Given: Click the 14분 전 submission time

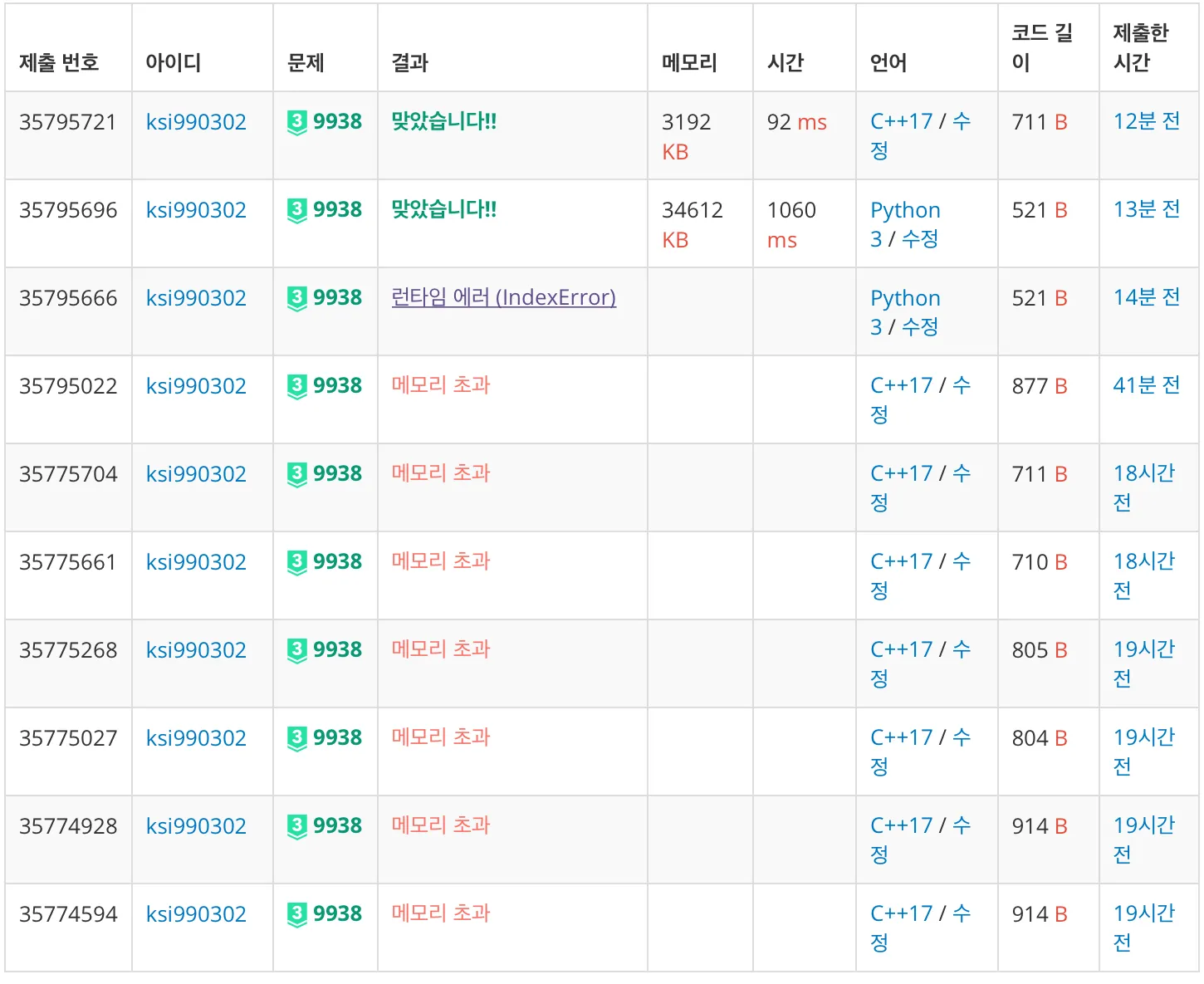Looking at the screenshot, I should pos(1146,297).
